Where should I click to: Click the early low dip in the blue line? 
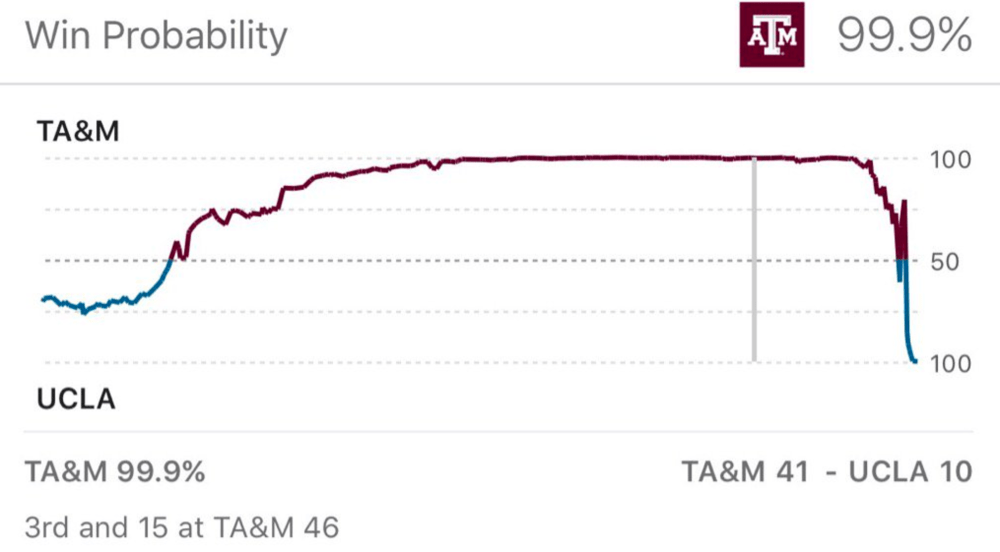pyautogui.click(x=83, y=312)
